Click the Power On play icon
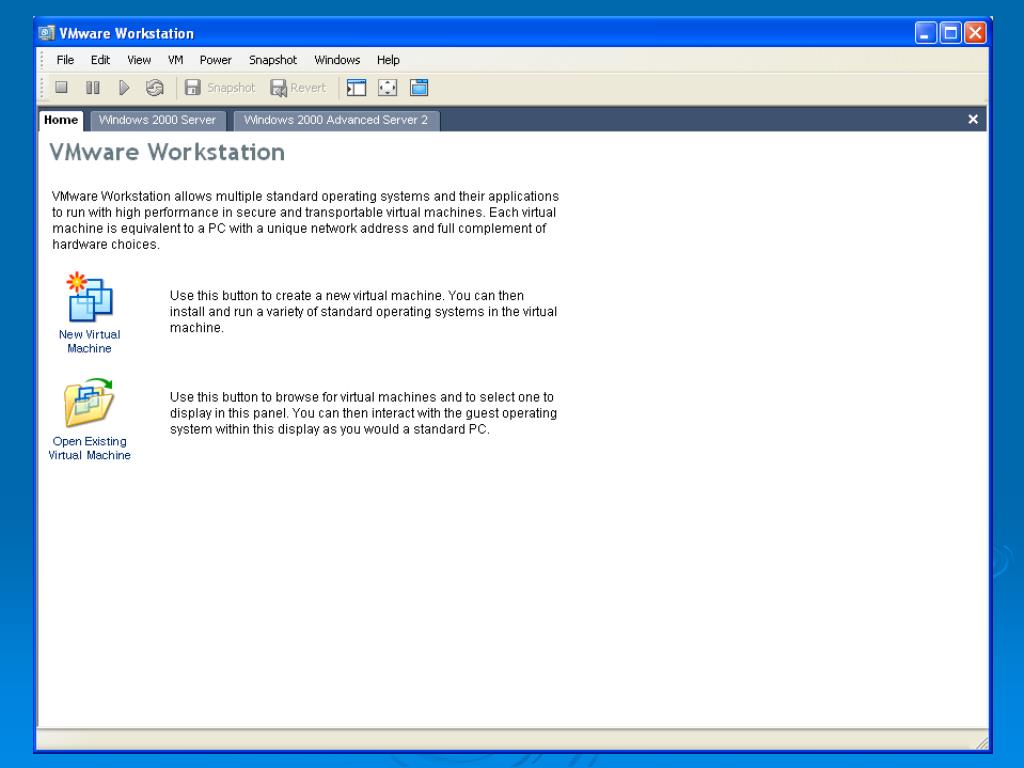Screen dimensions: 1024x768 (123, 88)
